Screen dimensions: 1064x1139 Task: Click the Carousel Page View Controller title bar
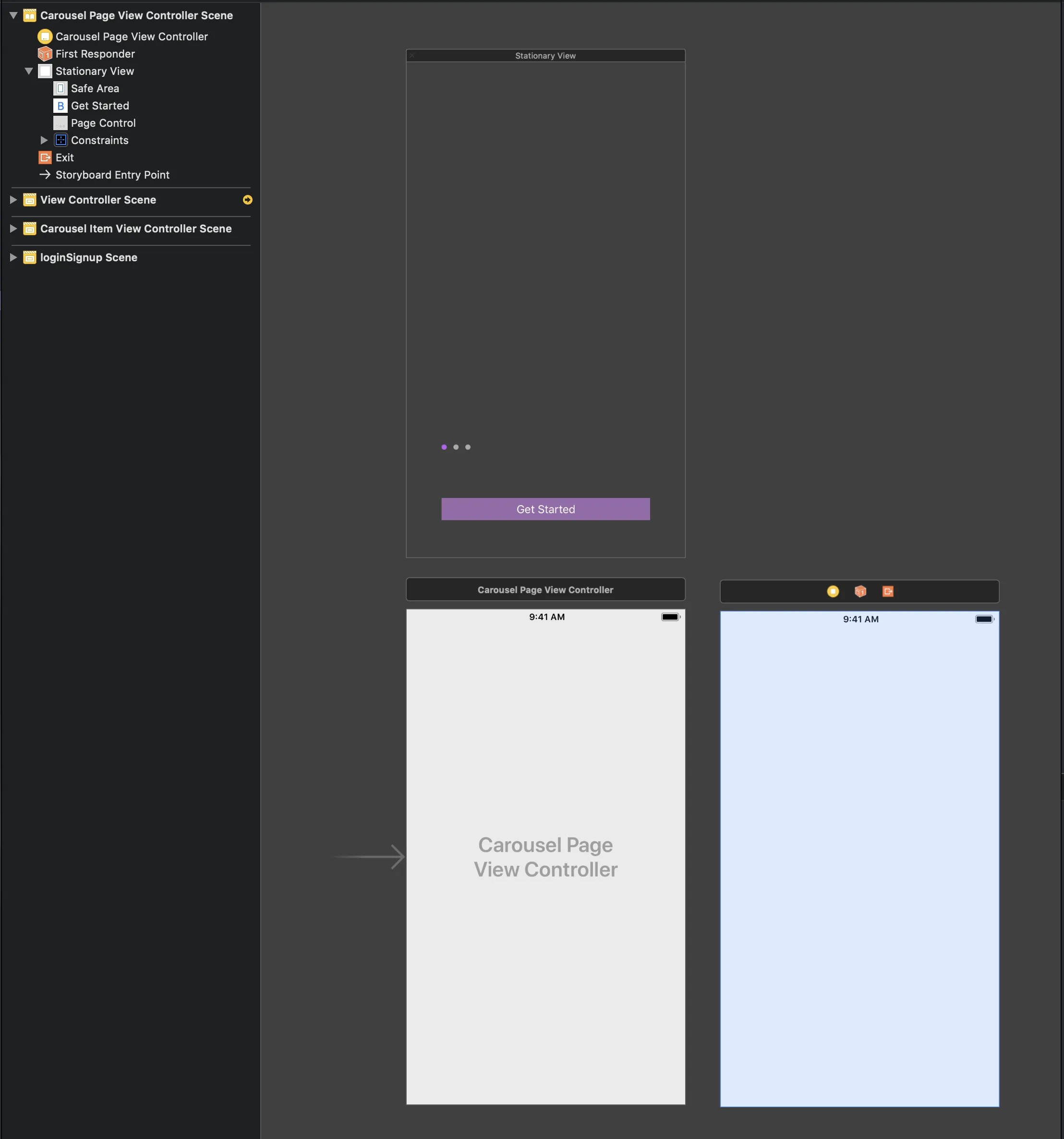click(545, 590)
